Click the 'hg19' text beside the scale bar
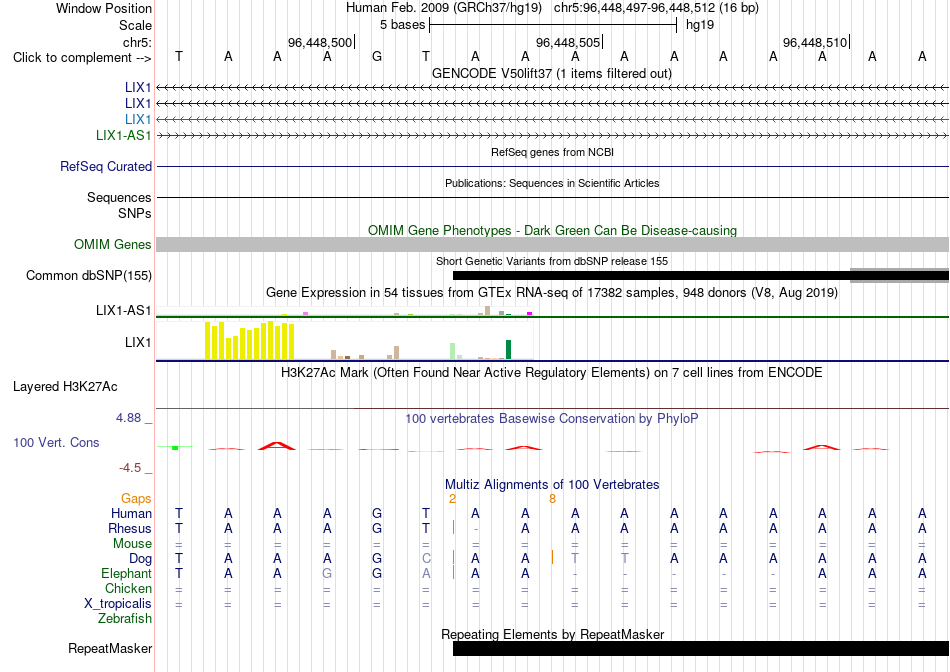Image resolution: width=950 pixels, height=672 pixels. click(x=700, y=25)
